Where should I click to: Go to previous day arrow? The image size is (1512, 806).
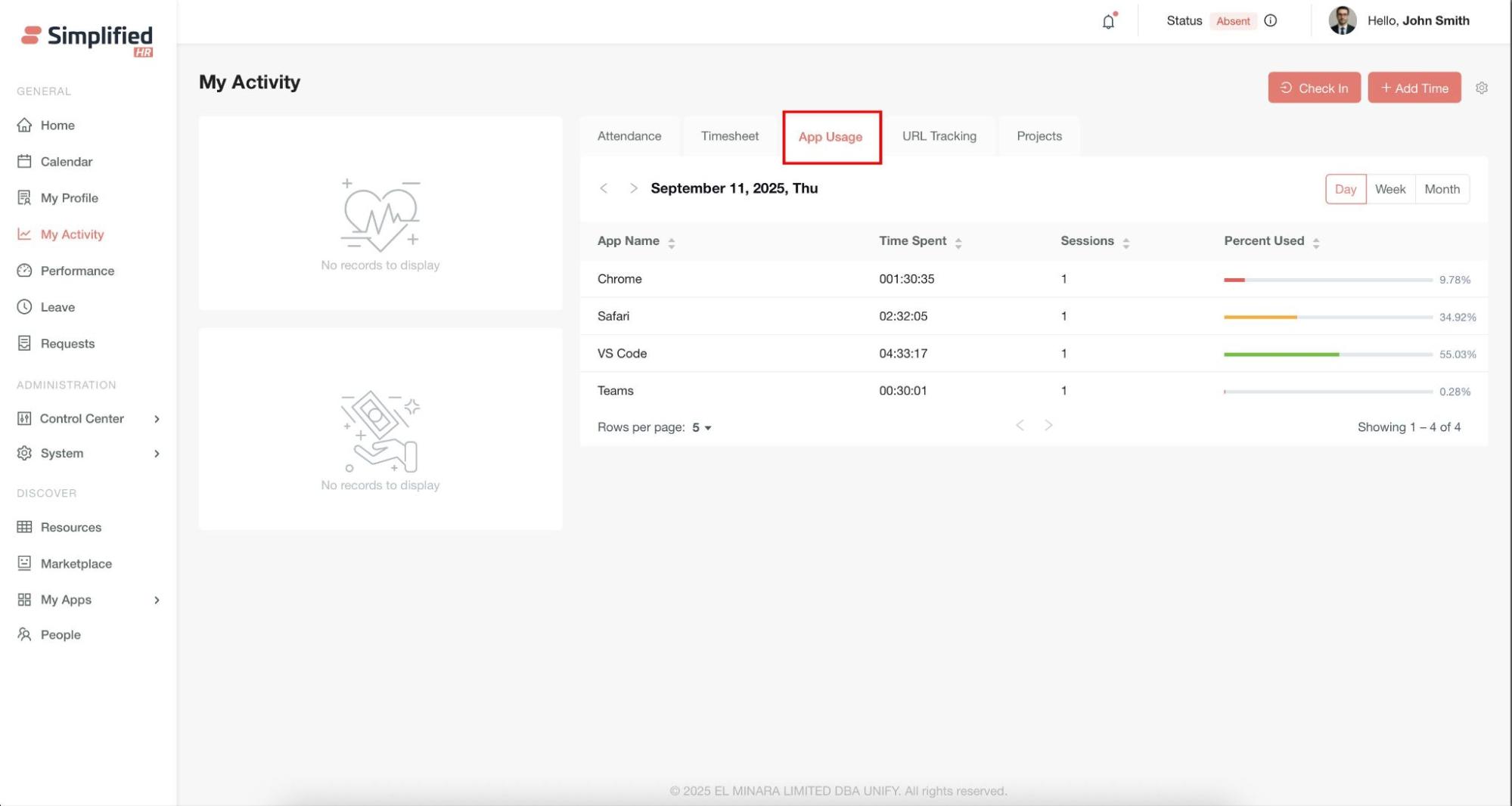pyautogui.click(x=604, y=188)
